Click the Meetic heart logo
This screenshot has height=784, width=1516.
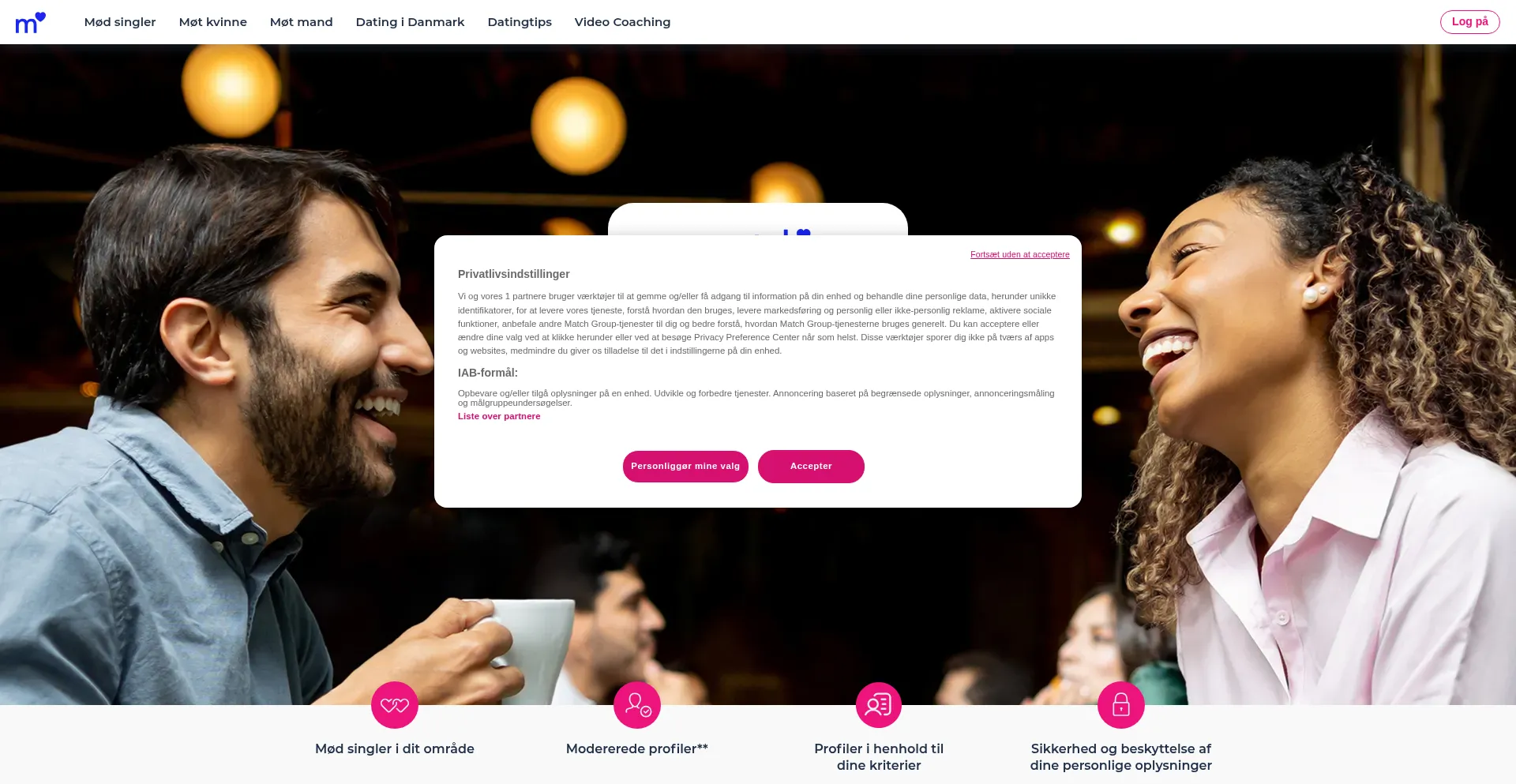(31, 23)
